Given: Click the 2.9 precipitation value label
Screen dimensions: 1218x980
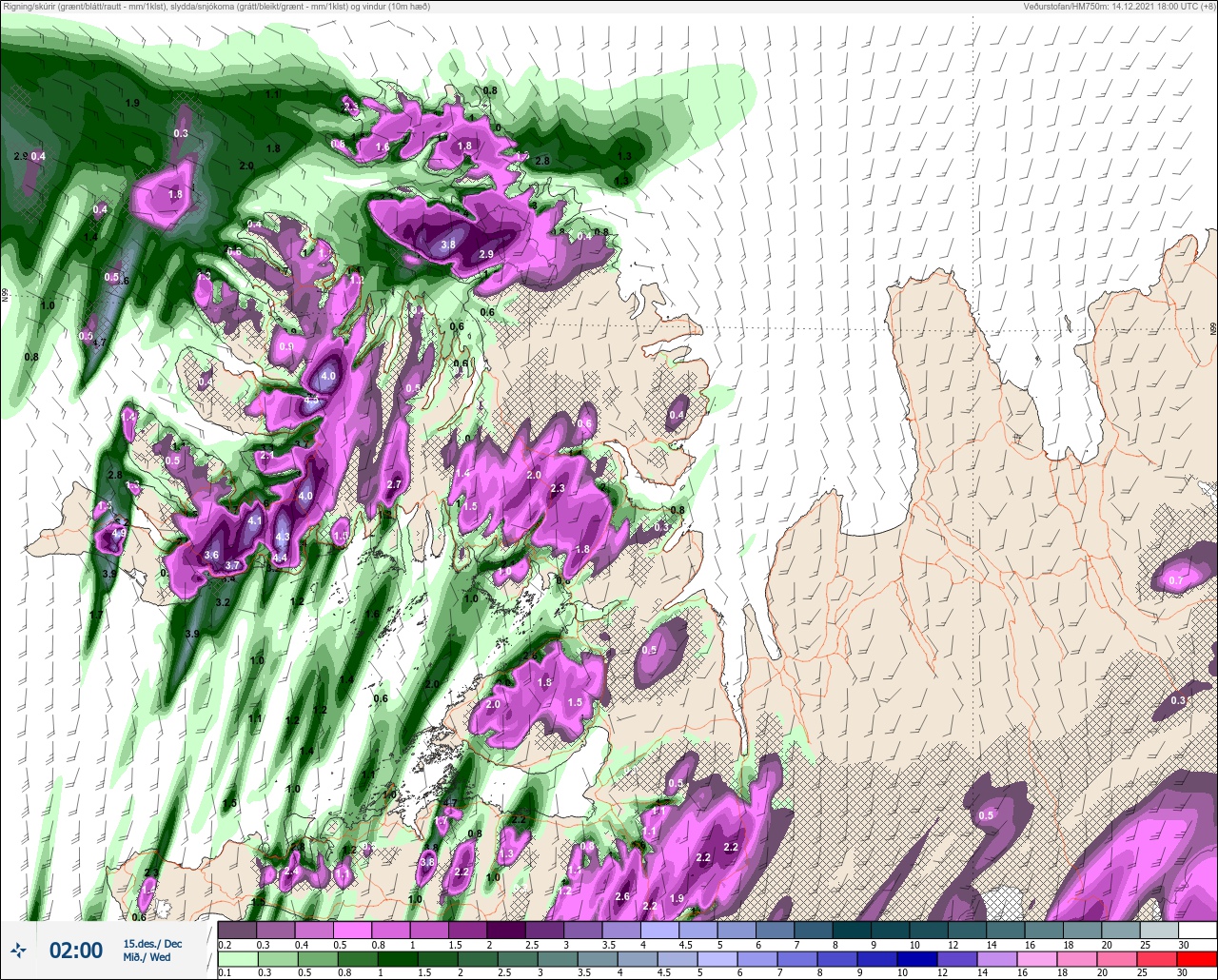Looking at the screenshot, I should pyautogui.click(x=486, y=254).
